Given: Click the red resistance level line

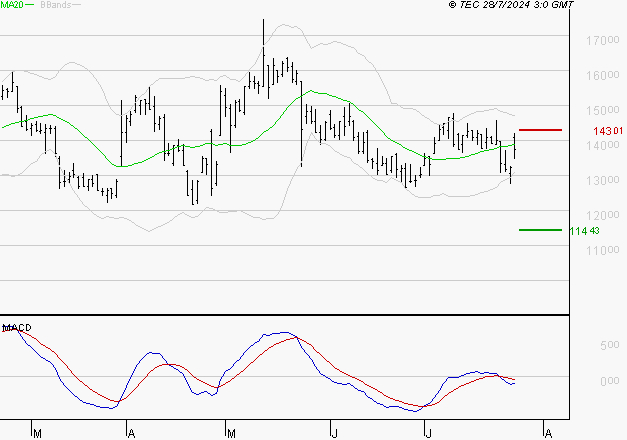Looking at the screenshot, I should tap(540, 130).
